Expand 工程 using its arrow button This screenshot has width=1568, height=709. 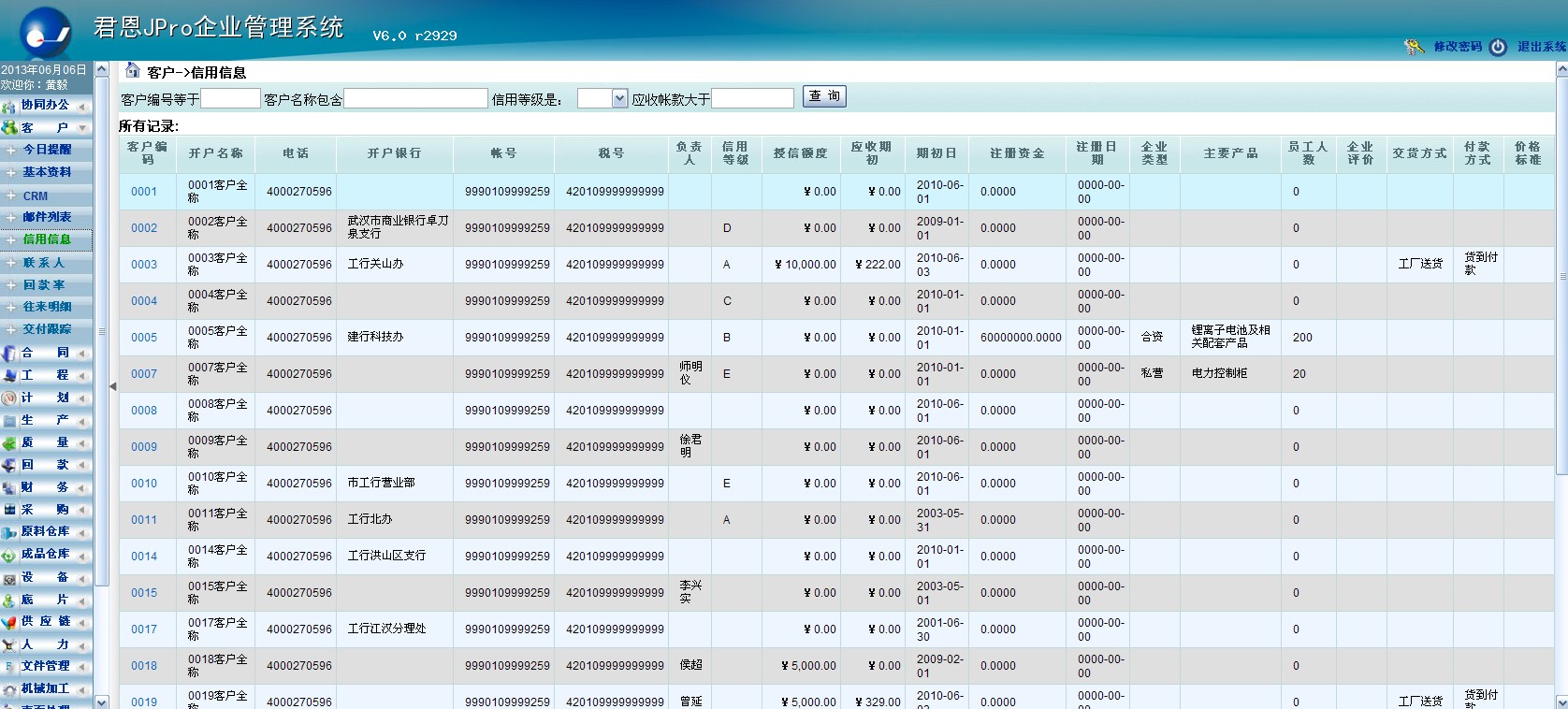pyautogui.click(x=82, y=375)
